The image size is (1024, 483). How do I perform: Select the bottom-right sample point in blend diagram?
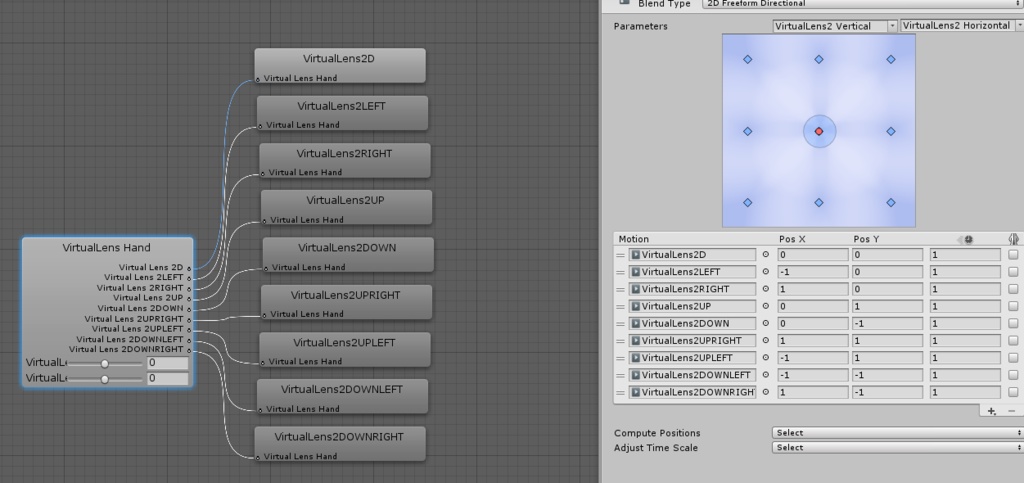pyautogui.click(x=891, y=202)
